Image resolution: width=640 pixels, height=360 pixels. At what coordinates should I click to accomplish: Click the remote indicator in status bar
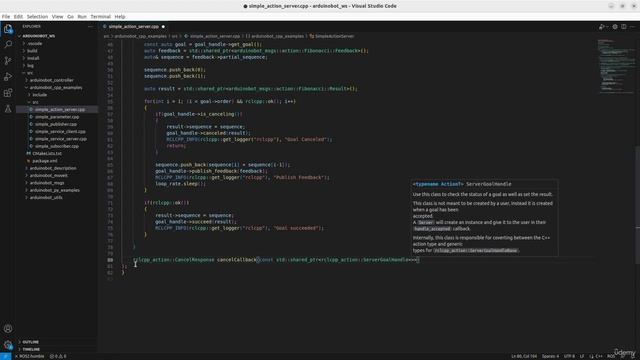click(x=5, y=356)
